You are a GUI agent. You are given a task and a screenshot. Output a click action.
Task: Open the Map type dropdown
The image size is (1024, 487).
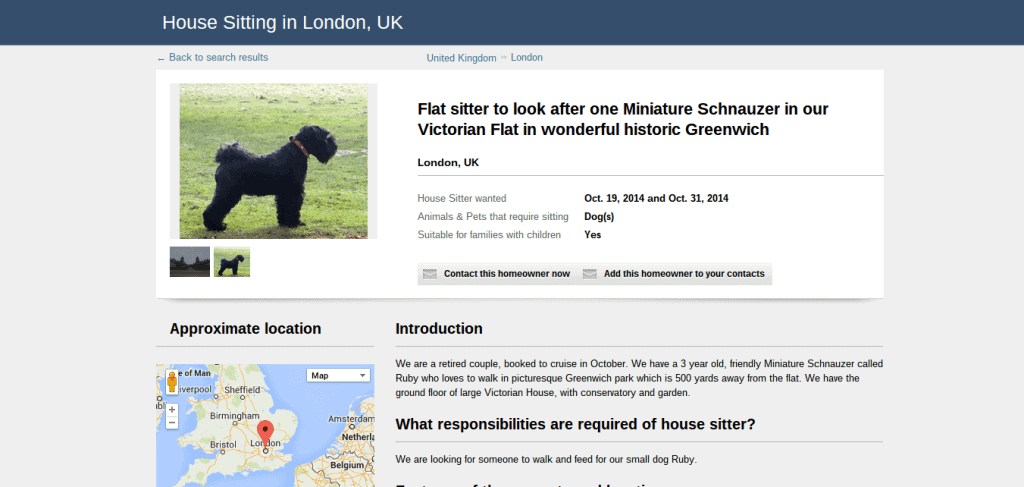coord(338,375)
